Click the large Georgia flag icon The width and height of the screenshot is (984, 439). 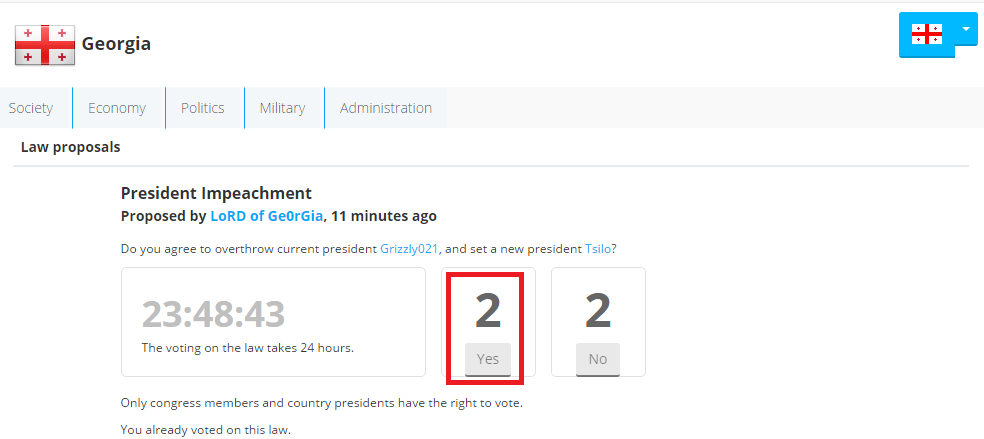point(45,45)
